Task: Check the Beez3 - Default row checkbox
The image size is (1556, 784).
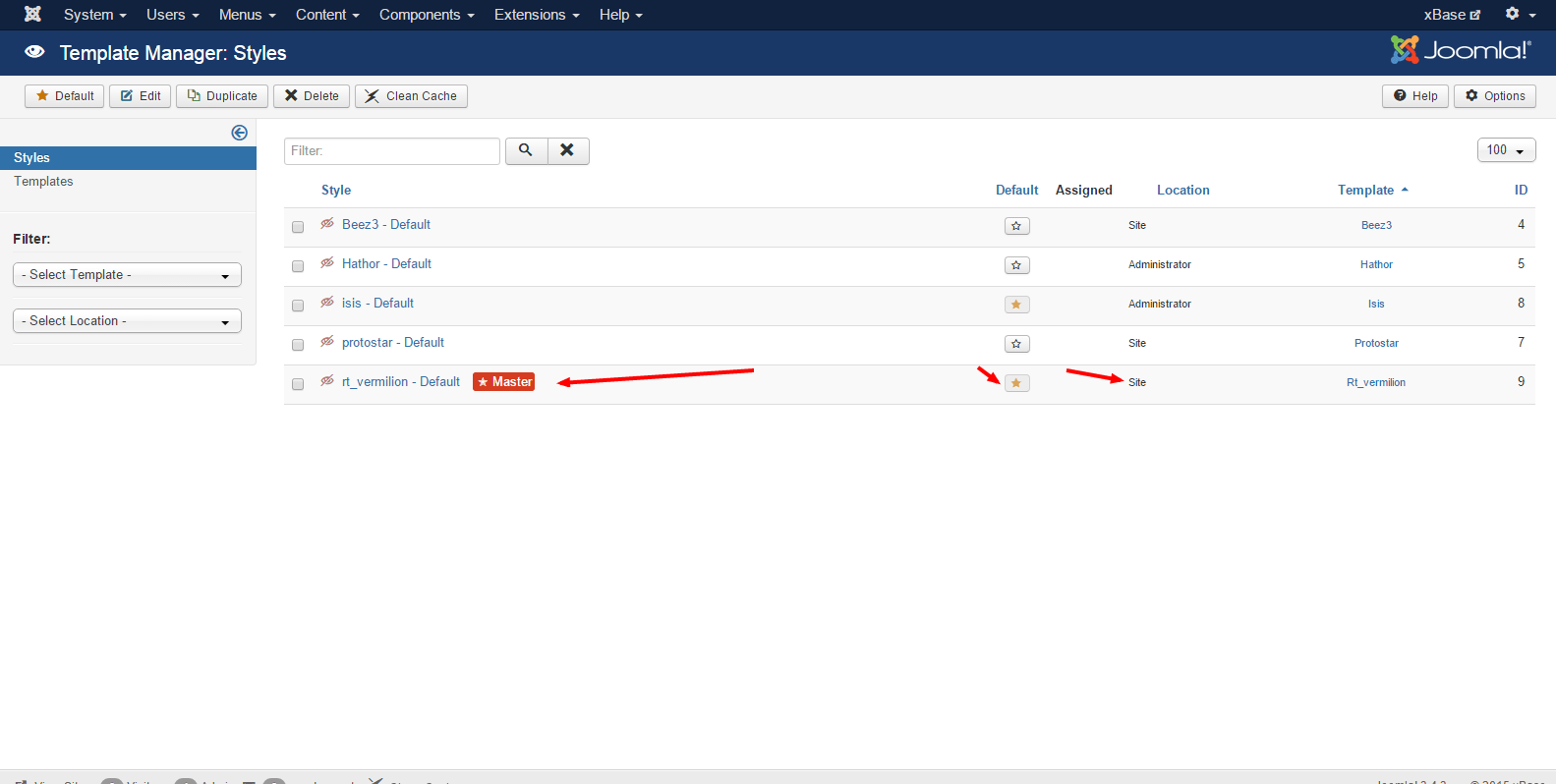Action: 298,227
